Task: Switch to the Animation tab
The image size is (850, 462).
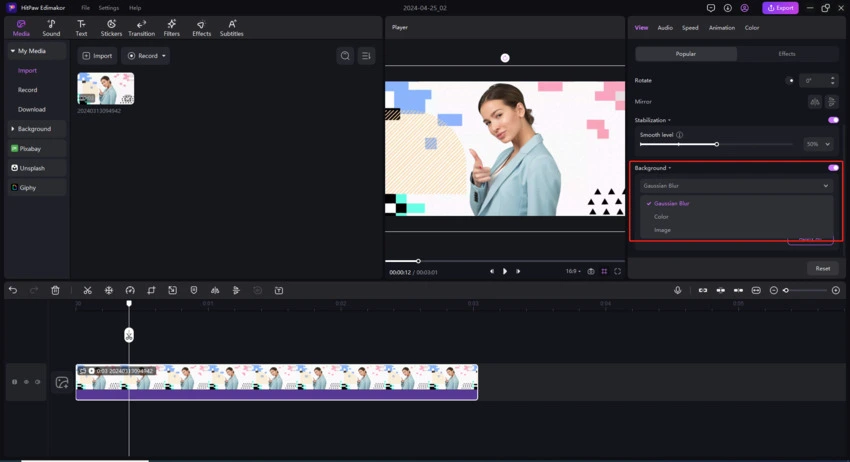Action: [721, 28]
